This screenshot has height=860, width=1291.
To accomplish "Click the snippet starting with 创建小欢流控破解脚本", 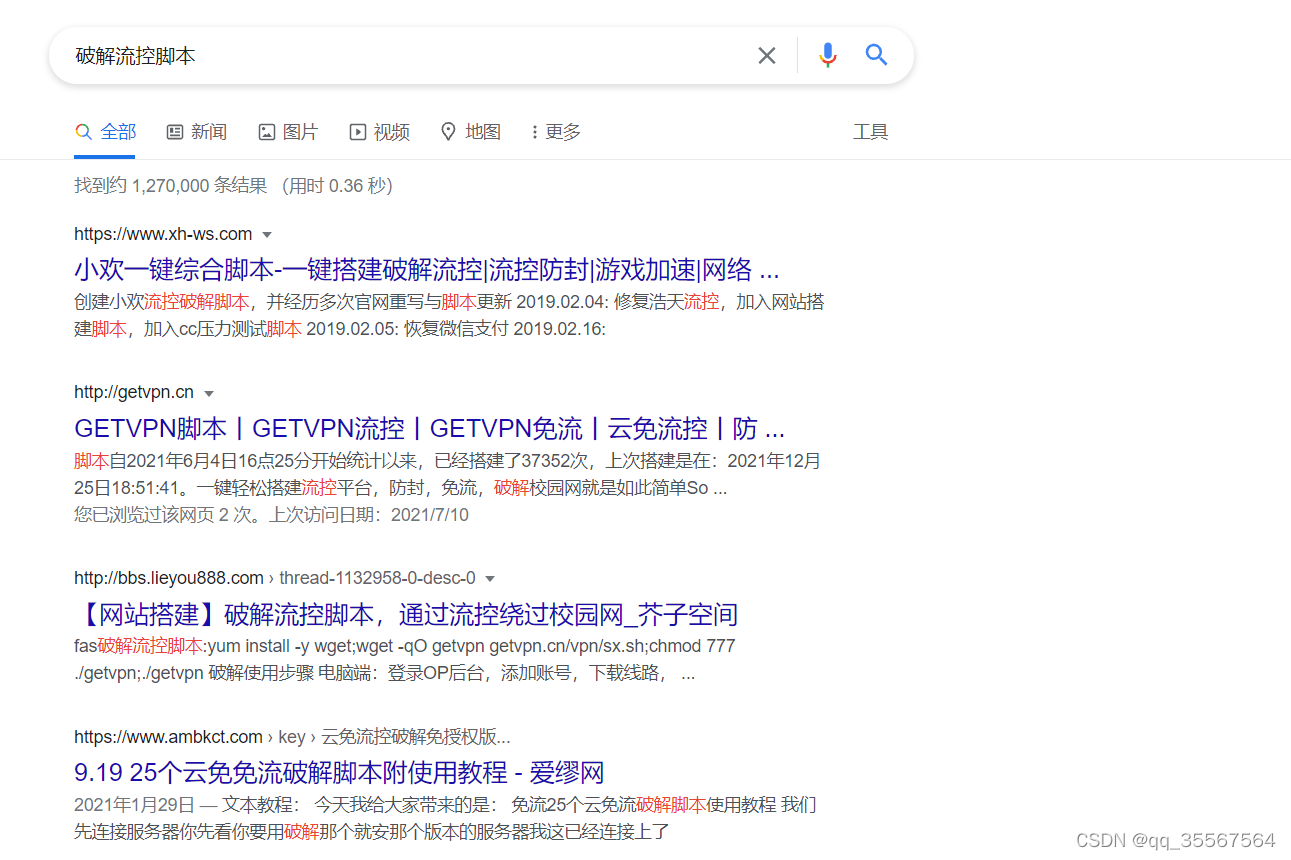I will 449,315.
